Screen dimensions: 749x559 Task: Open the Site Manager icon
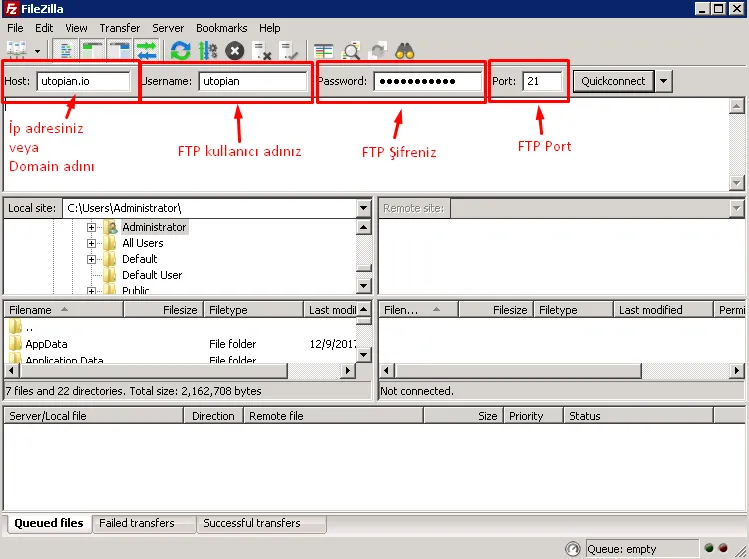click(x=17, y=50)
